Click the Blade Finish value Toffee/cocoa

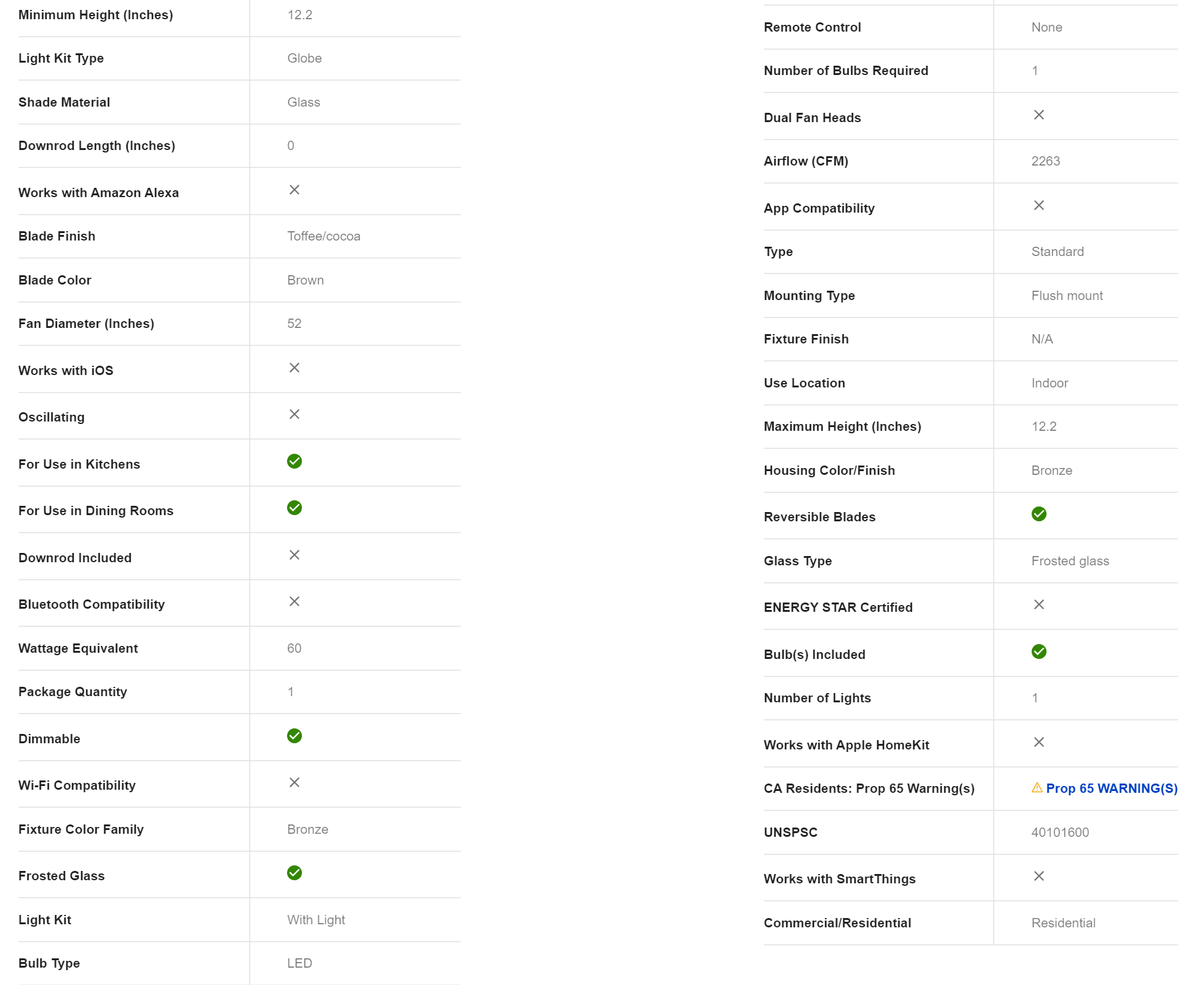click(x=324, y=236)
